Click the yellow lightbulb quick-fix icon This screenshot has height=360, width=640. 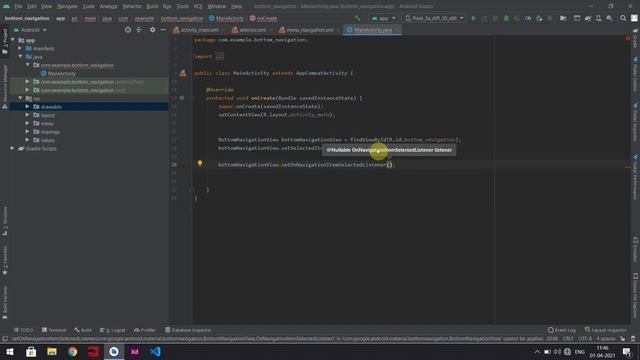pos(200,163)
